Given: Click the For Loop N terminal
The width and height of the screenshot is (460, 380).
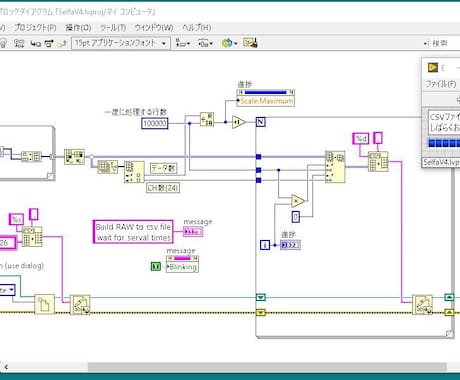Looking at the screenshot, I should point(261,122).
